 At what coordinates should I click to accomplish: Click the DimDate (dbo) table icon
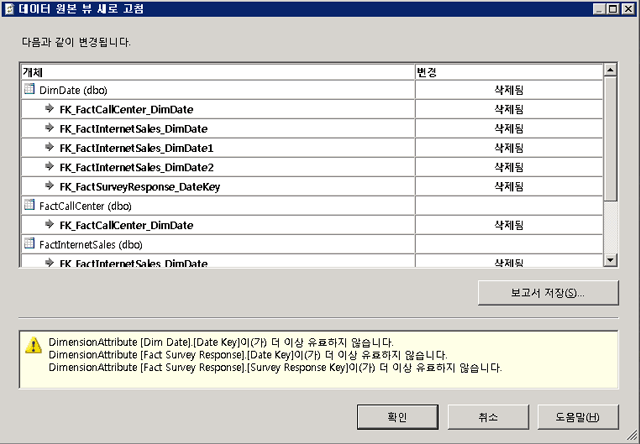pos(29,89)
